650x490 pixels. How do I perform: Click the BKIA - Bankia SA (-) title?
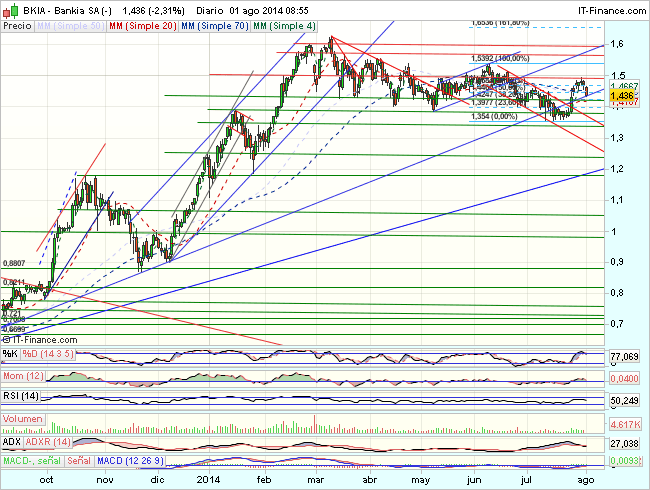67,11
